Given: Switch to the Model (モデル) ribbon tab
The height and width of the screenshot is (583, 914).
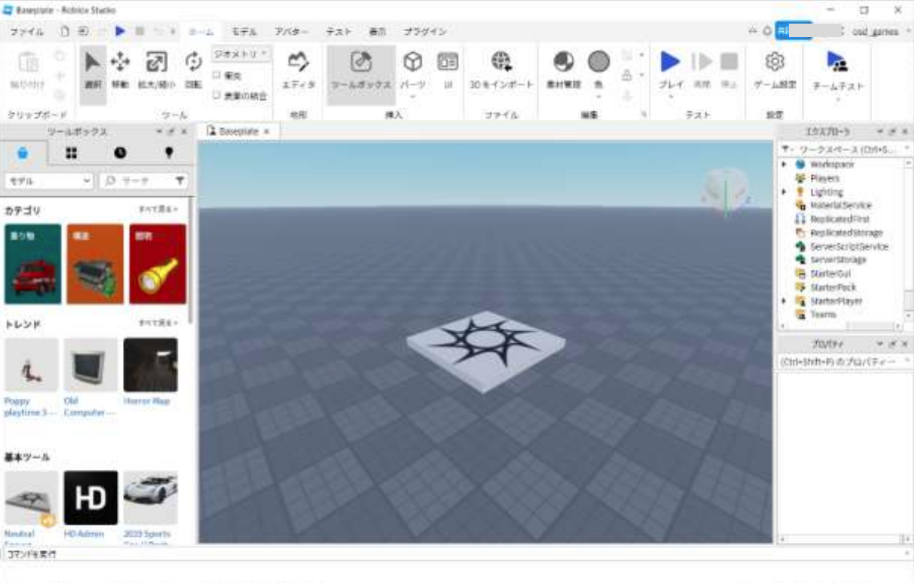Looking at the screenshot, I should 244,31.
